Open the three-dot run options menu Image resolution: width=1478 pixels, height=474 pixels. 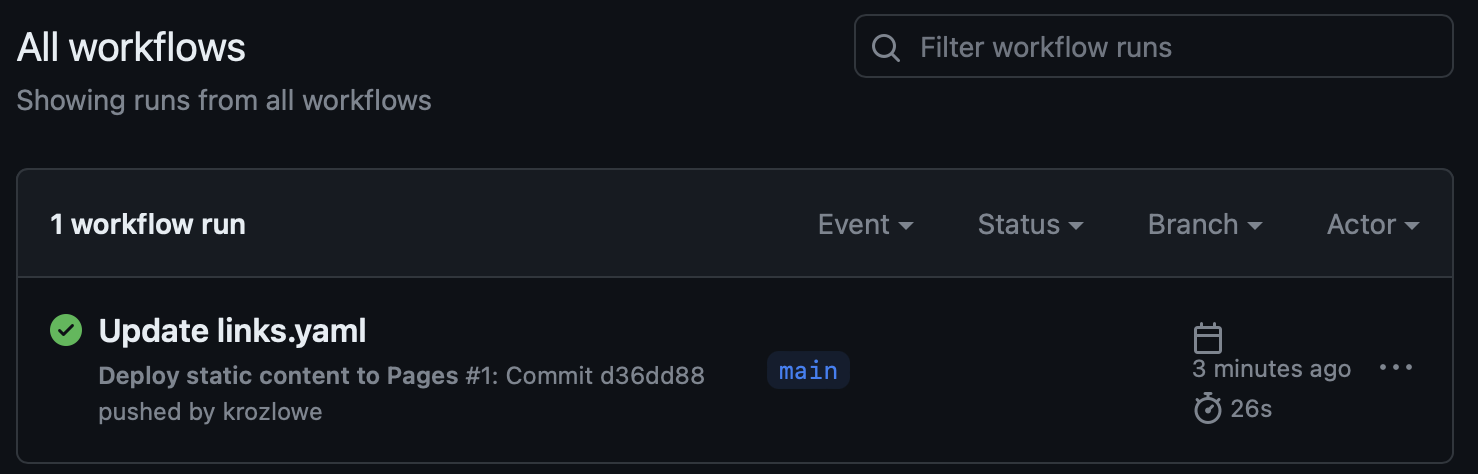(x=1396, y=368)
